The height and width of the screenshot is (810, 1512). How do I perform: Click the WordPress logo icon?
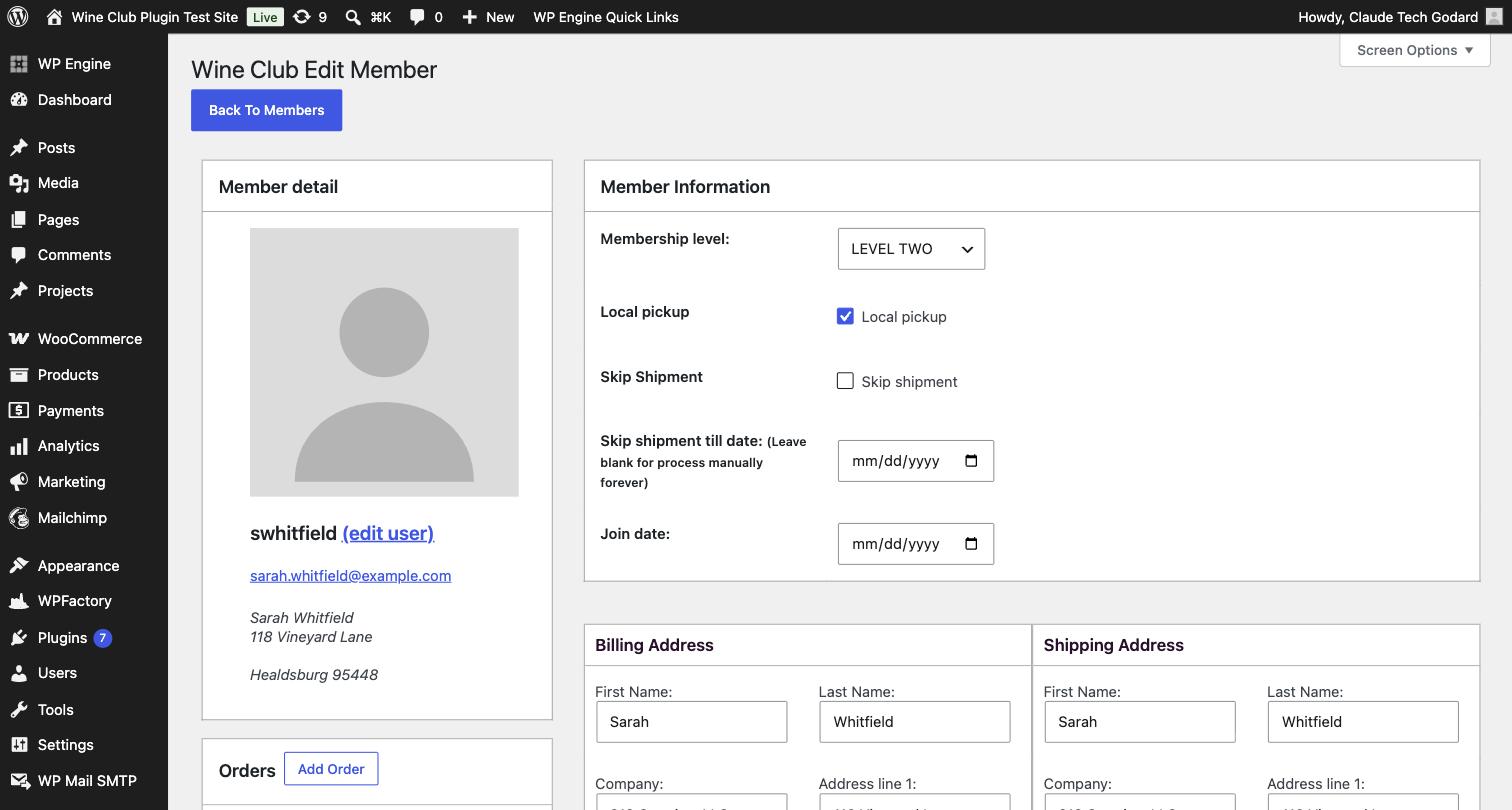(18, 17)
